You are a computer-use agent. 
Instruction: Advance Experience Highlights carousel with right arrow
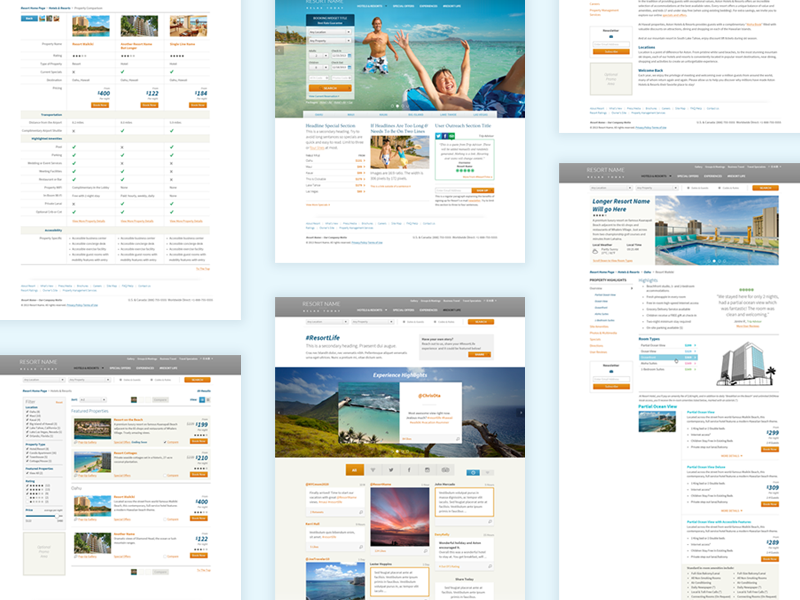[520, 412]
